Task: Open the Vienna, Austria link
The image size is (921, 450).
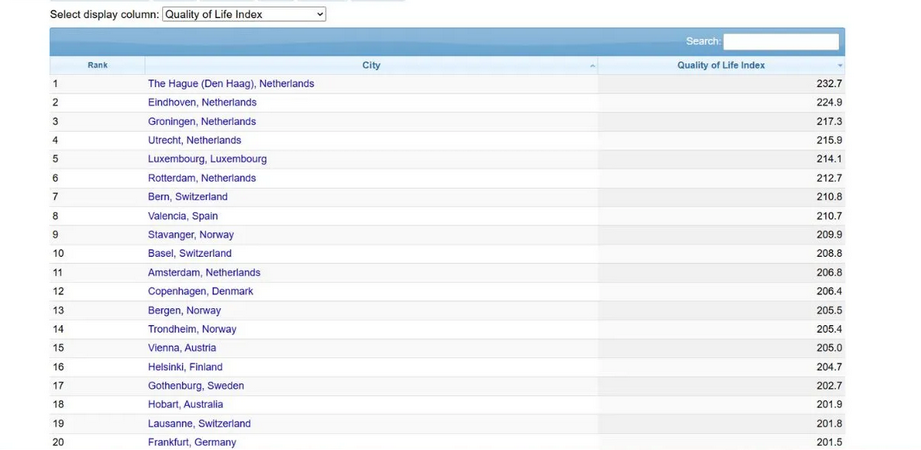Action: pos(182,348)
